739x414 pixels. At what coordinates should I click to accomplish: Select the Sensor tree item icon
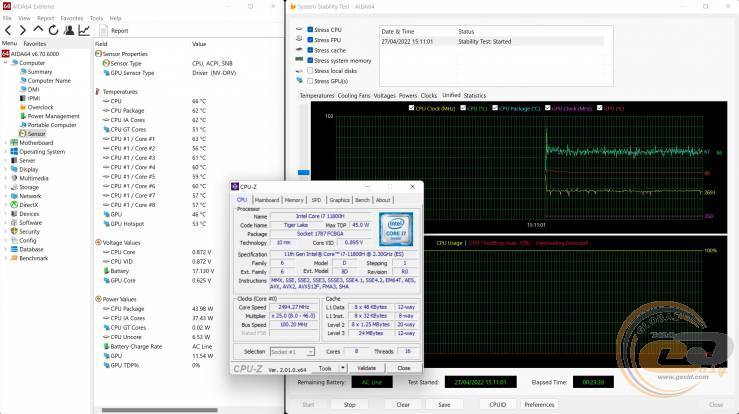22,134
